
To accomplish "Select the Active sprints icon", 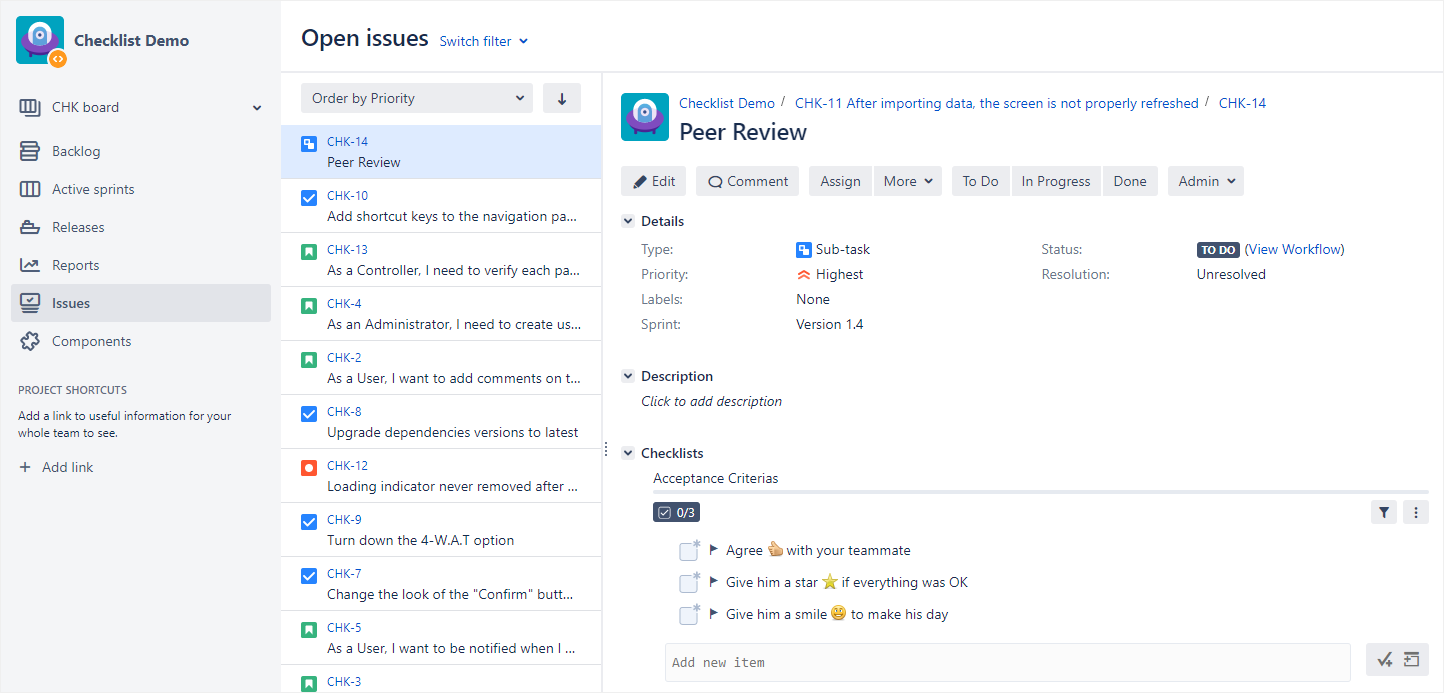I will [x=29, y=188].
